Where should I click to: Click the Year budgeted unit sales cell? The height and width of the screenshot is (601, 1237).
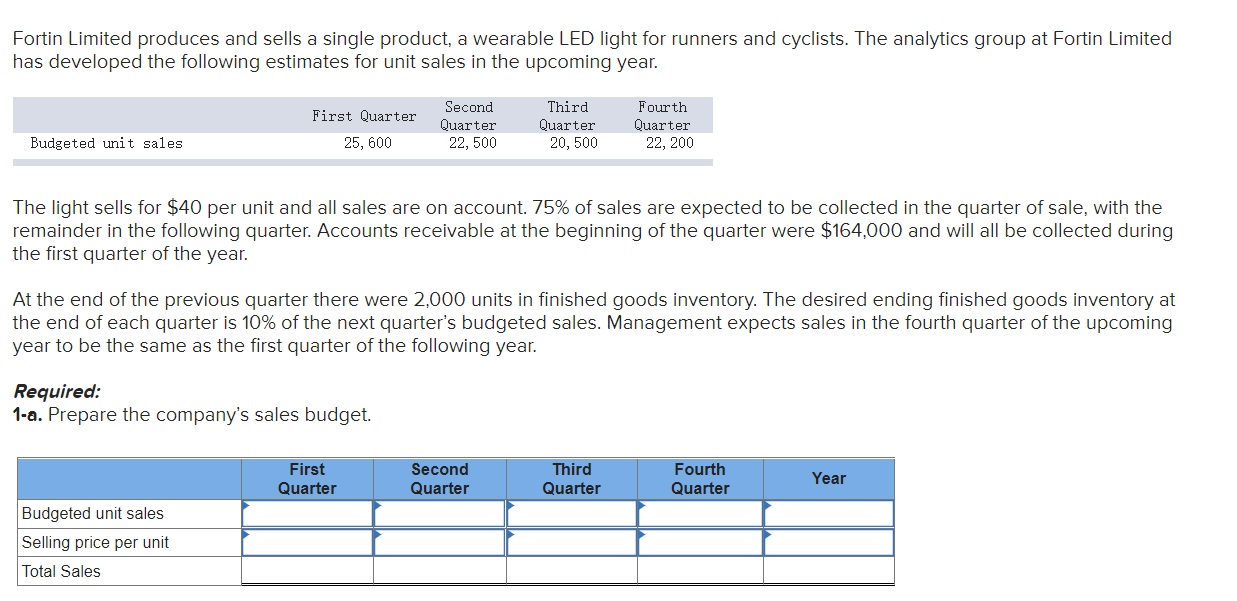click(x=828, y=513)
